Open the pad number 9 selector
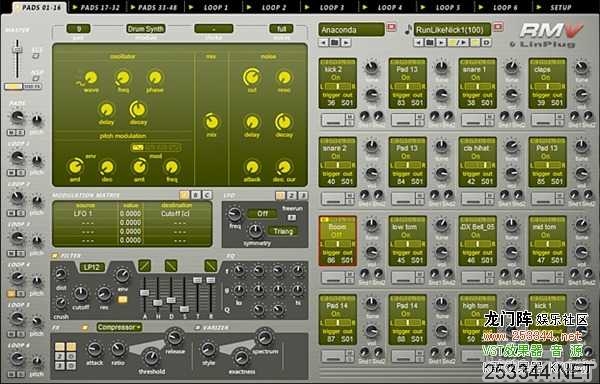 (x=78, y=29)
